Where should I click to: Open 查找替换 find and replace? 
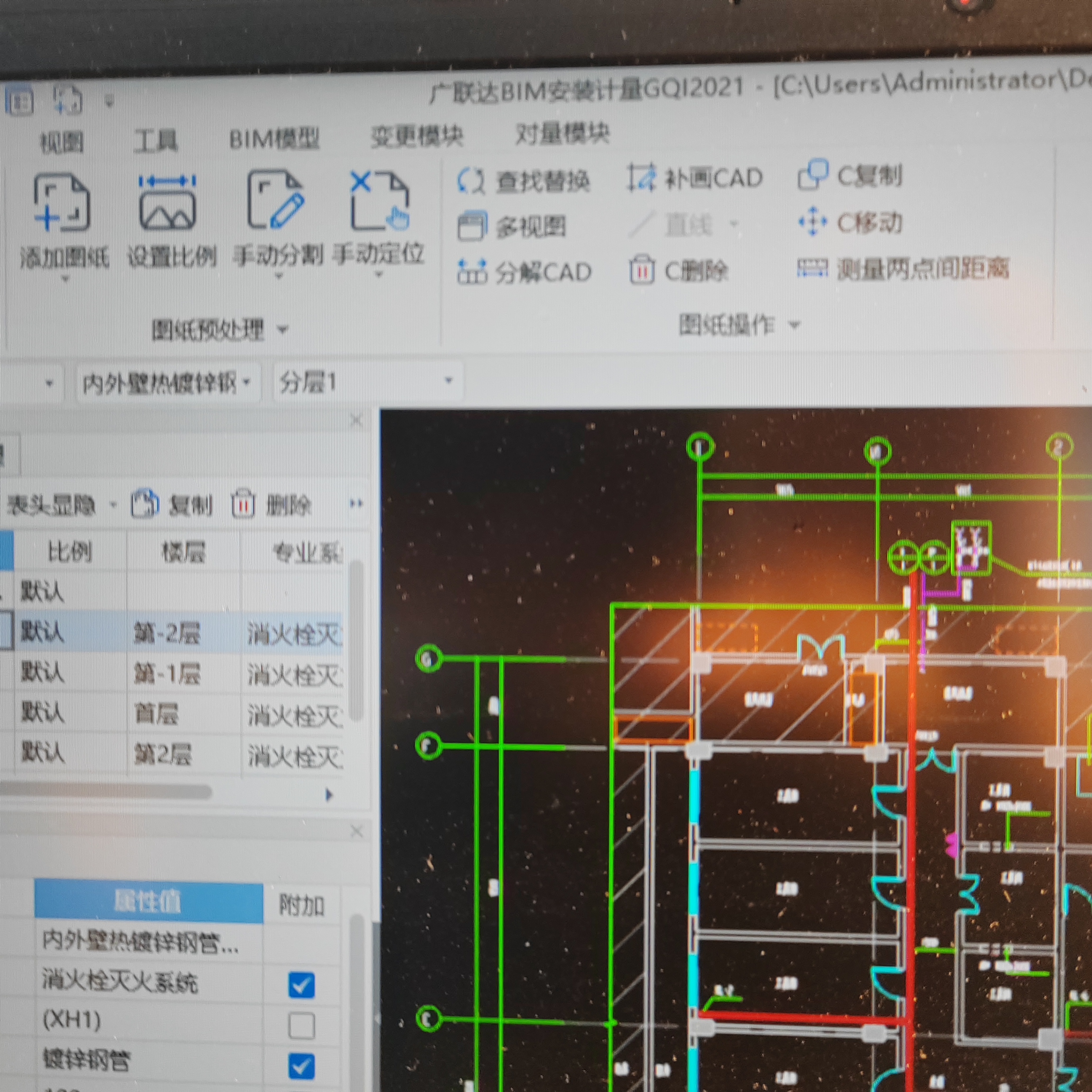(x=523, y=181)
